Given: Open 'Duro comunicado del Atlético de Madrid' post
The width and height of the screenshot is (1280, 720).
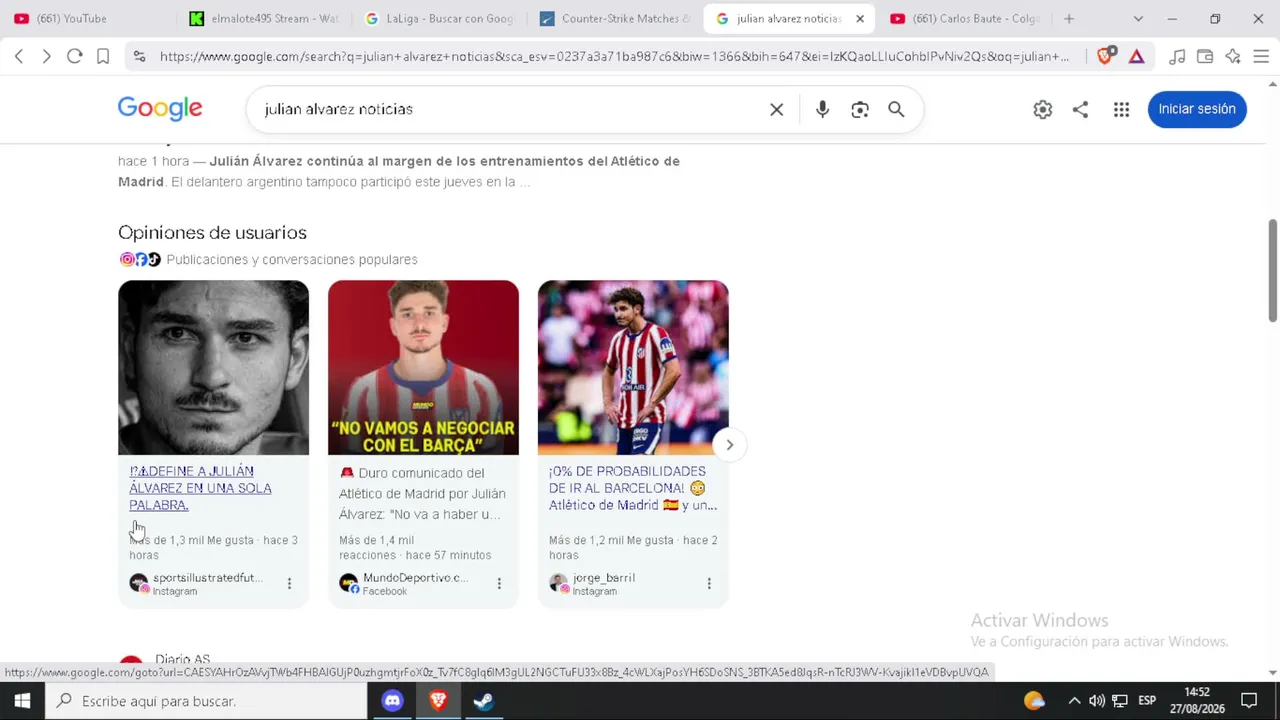Looking at the screenshot, I should tap(422, 494).
